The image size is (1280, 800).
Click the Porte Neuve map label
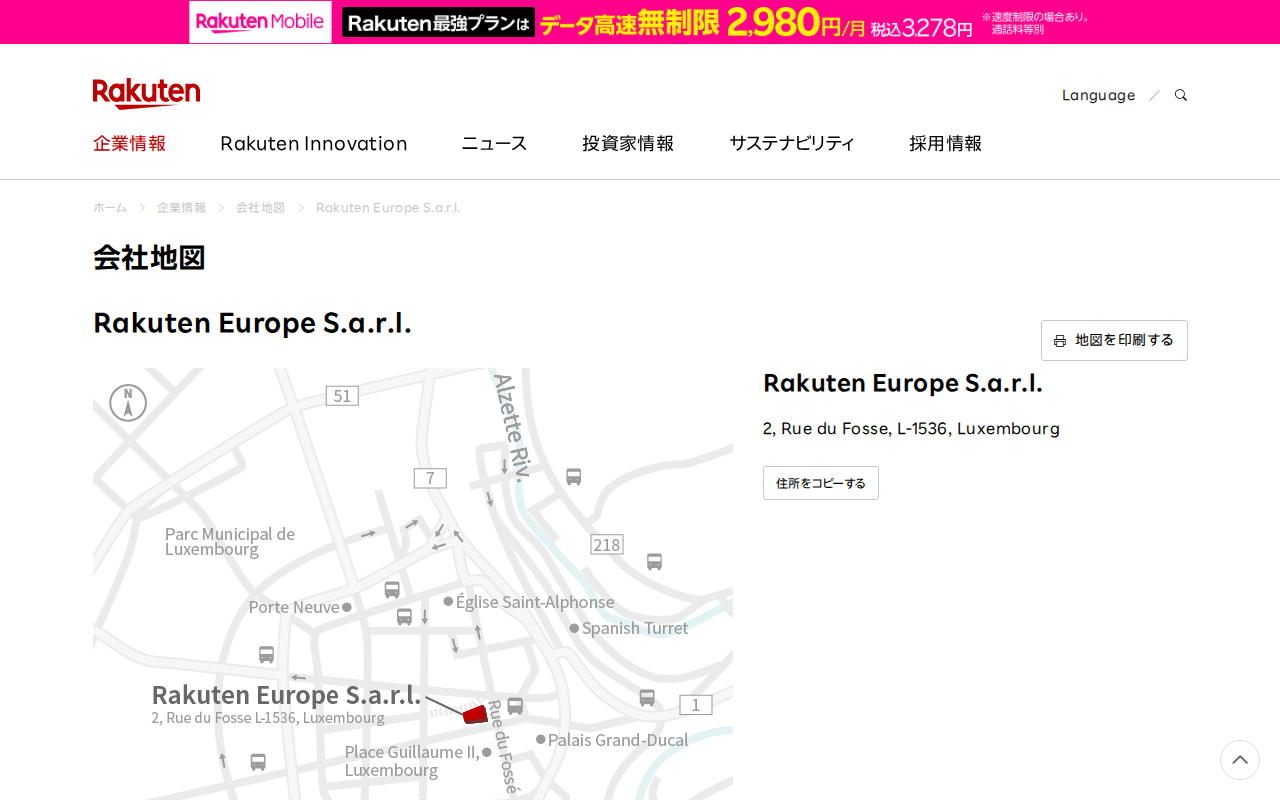point(294,607)
